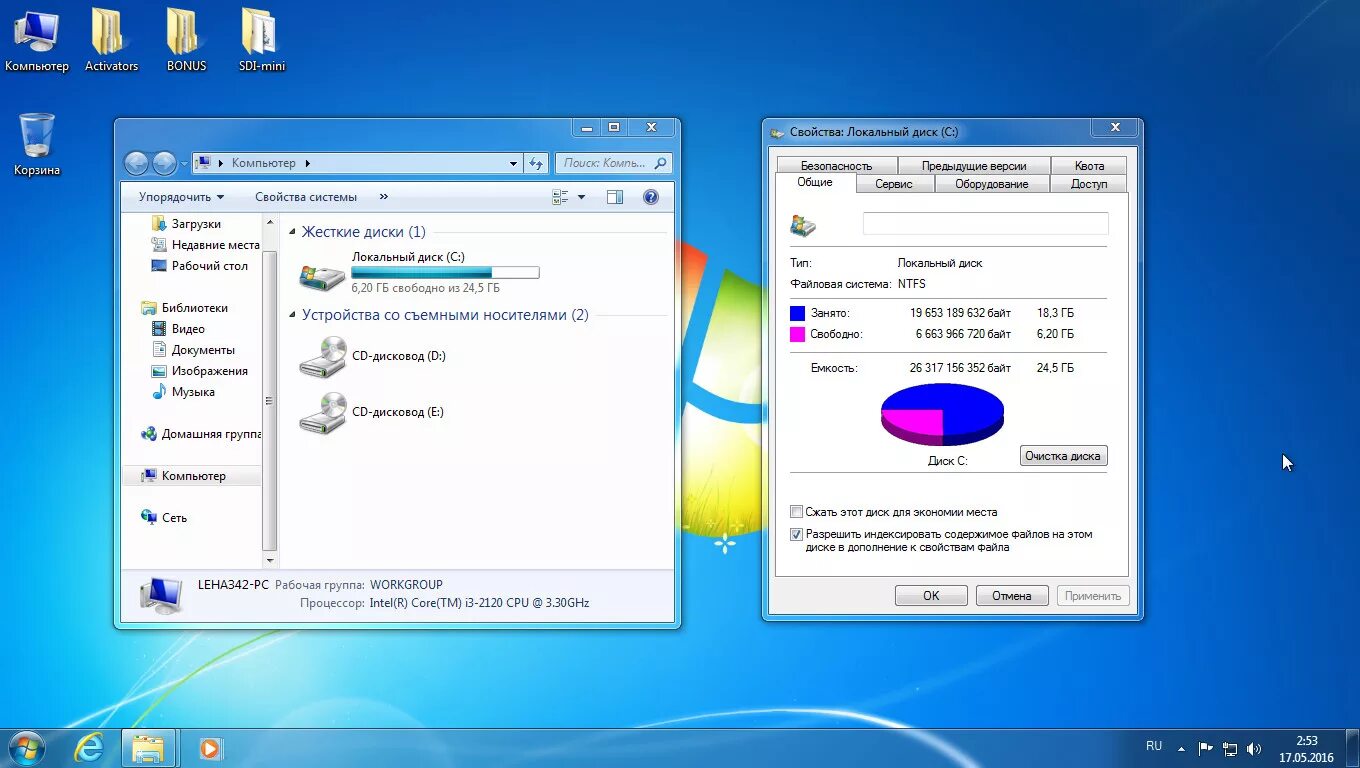Select Недавние места in navigation pane

point(205,245)
